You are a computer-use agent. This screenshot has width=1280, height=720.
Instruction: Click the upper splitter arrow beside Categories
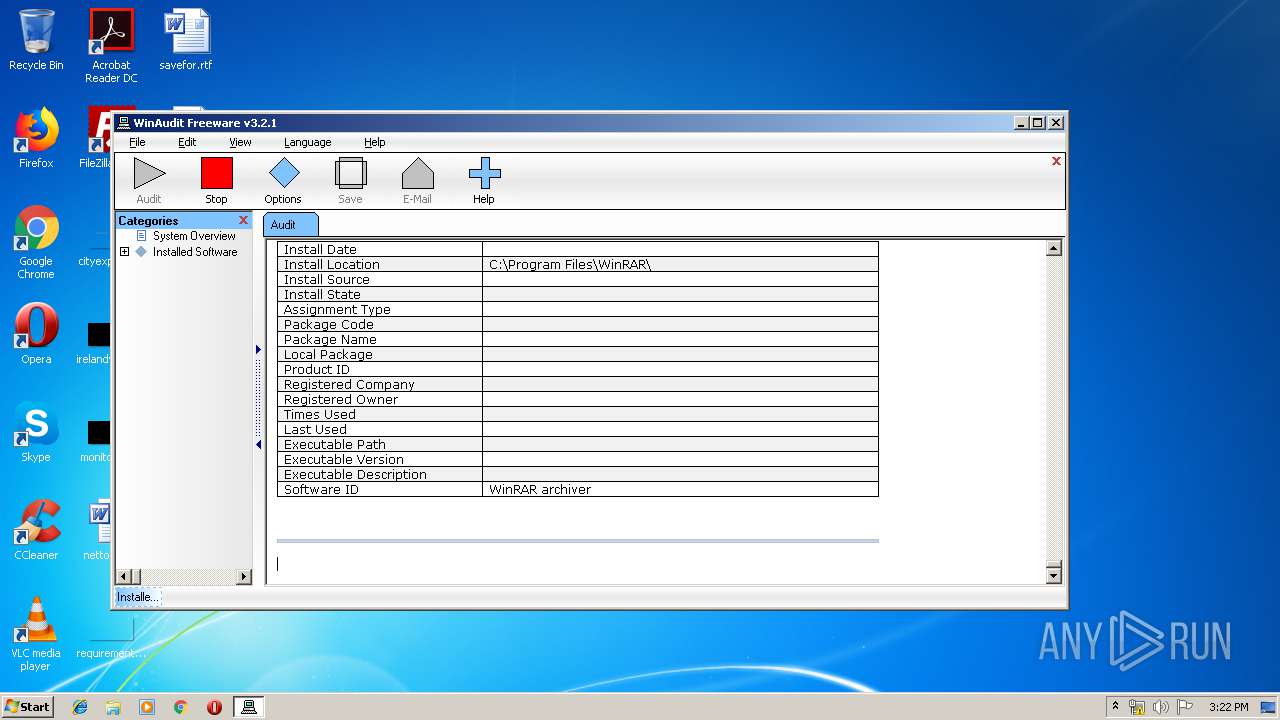tap(258, 350)
